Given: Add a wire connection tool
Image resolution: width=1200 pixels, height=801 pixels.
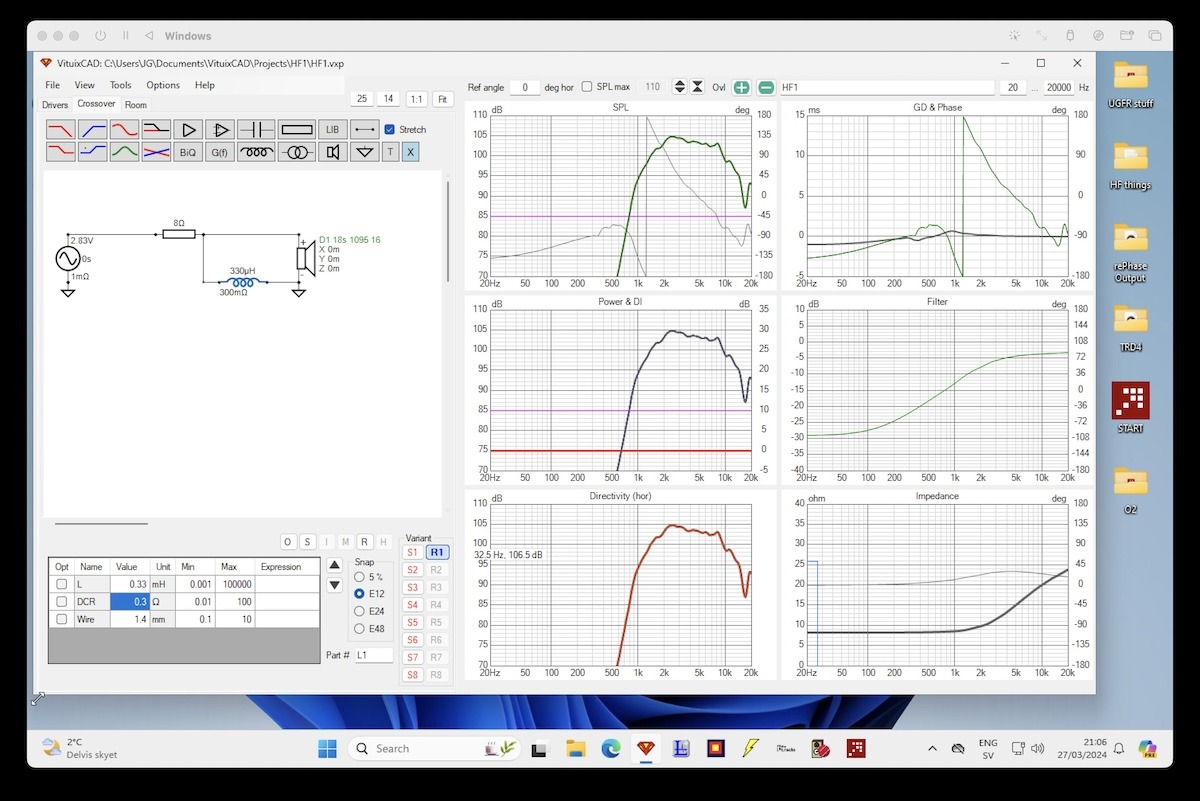Looking at the screenshot, I should [365, 129].
